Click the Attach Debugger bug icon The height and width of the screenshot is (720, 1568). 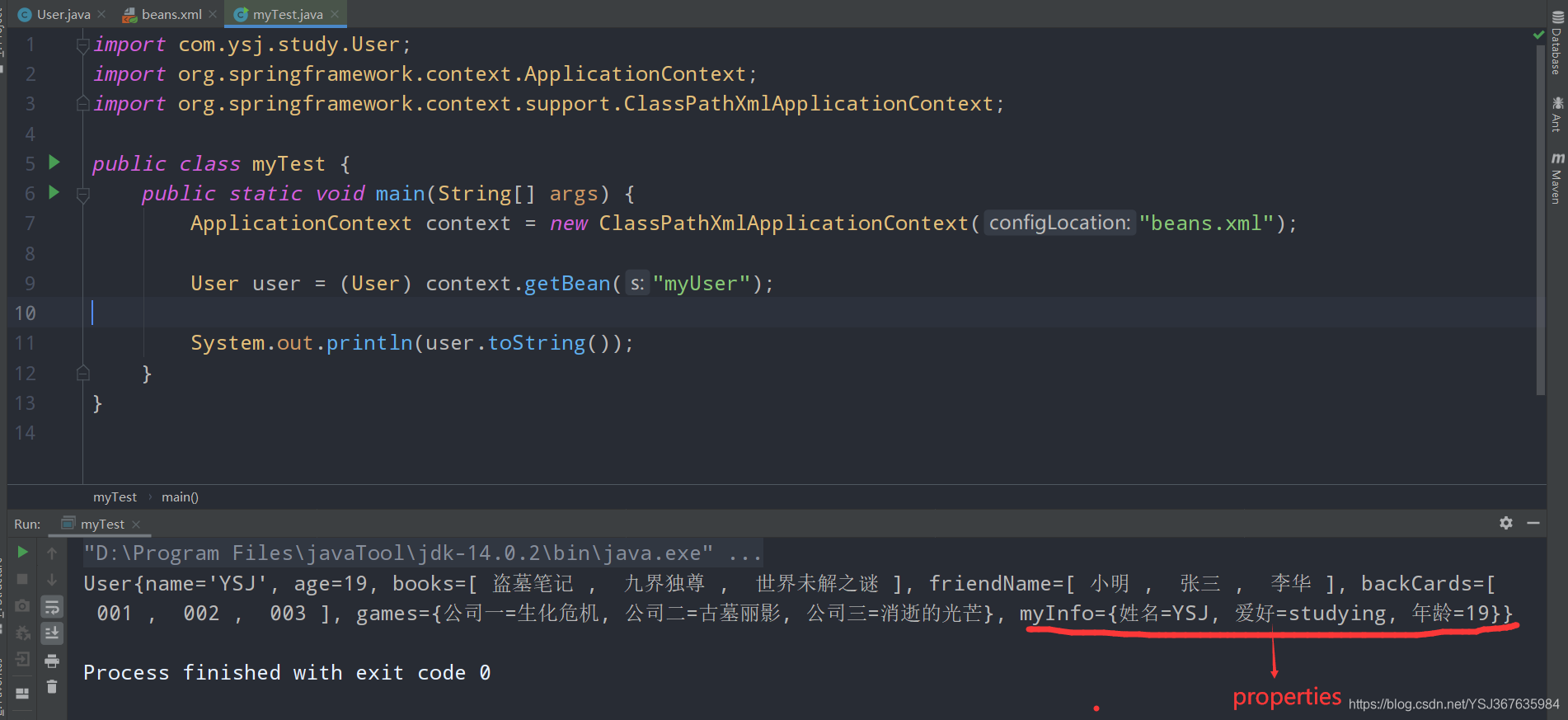click(23, 633)
